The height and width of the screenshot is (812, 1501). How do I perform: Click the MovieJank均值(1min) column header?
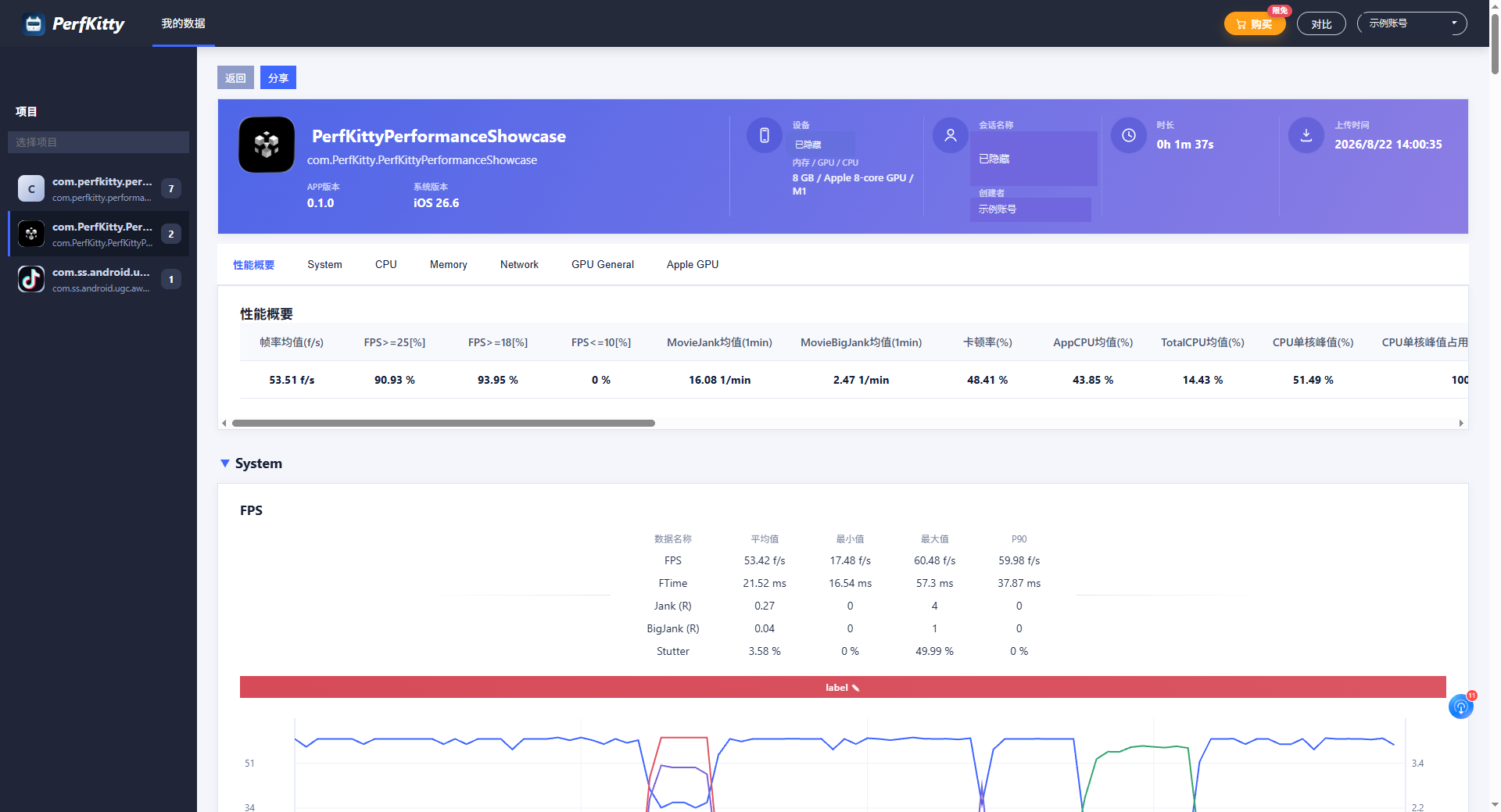point(719,342)
